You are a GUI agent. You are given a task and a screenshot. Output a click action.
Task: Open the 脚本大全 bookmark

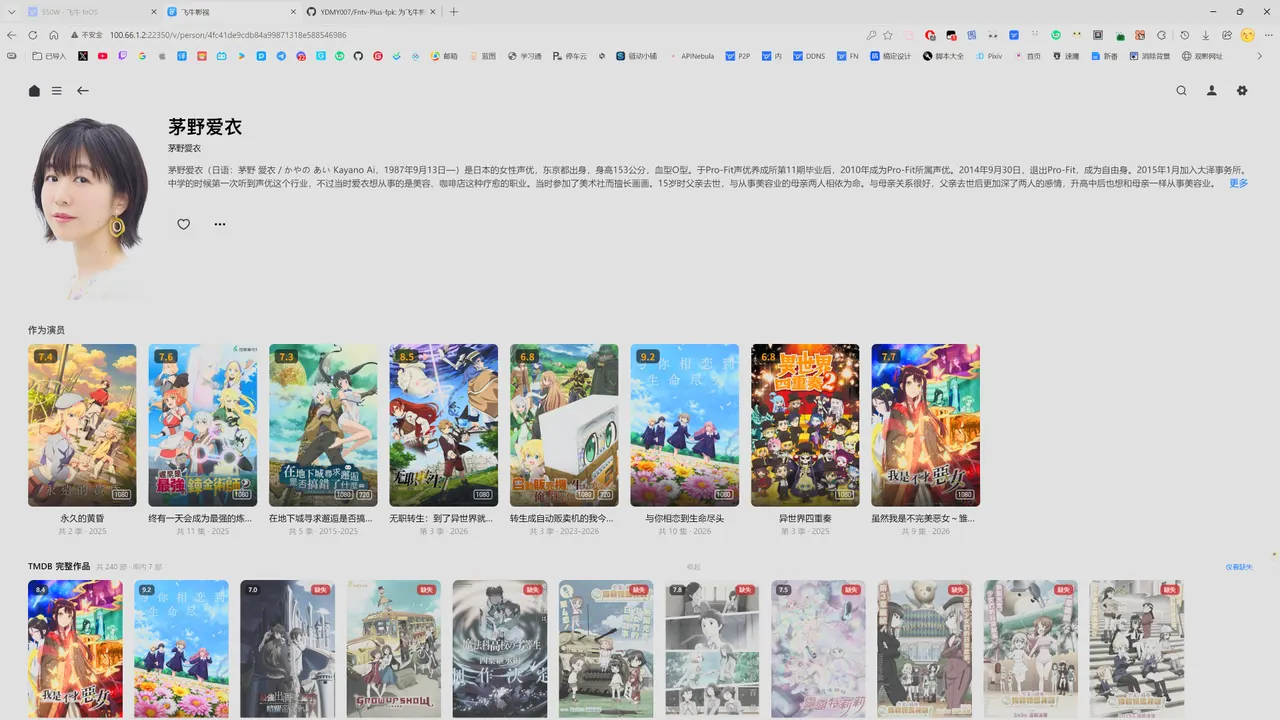pyautogui.click(x=943, y=56)
